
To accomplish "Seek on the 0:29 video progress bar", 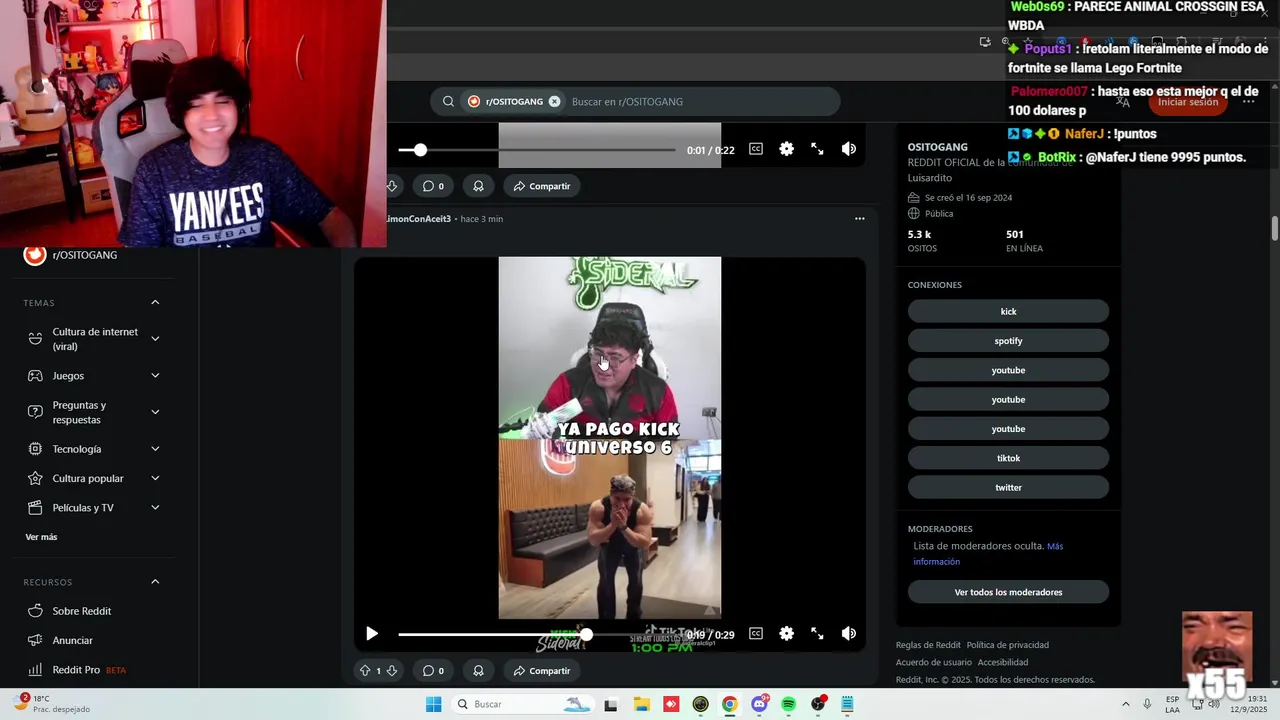I will (537, 634).
